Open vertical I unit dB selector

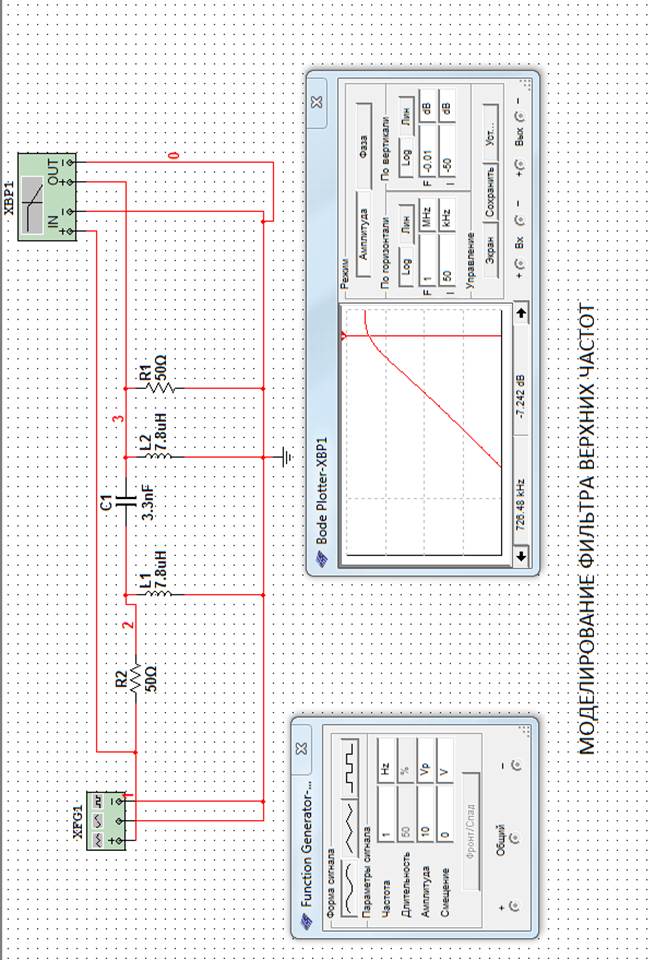point(446,108)
